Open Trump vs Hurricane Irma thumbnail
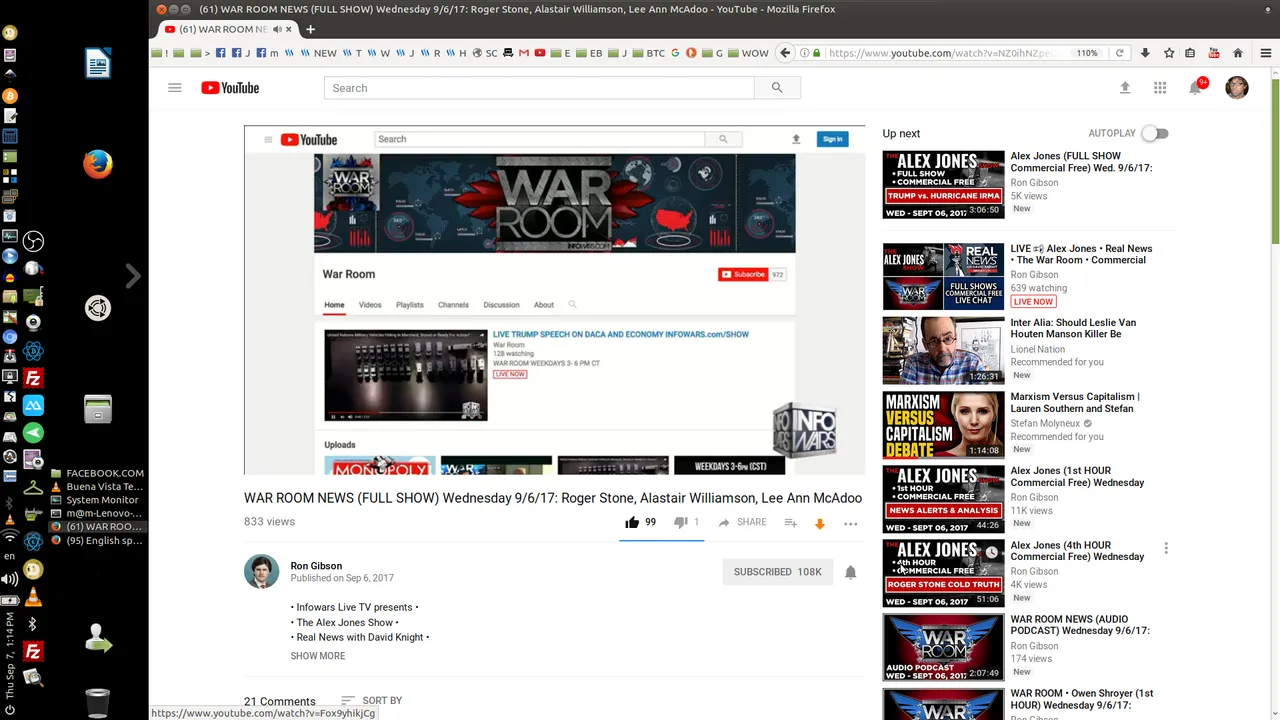This screenshot has height=720, width=1280. 943,184
